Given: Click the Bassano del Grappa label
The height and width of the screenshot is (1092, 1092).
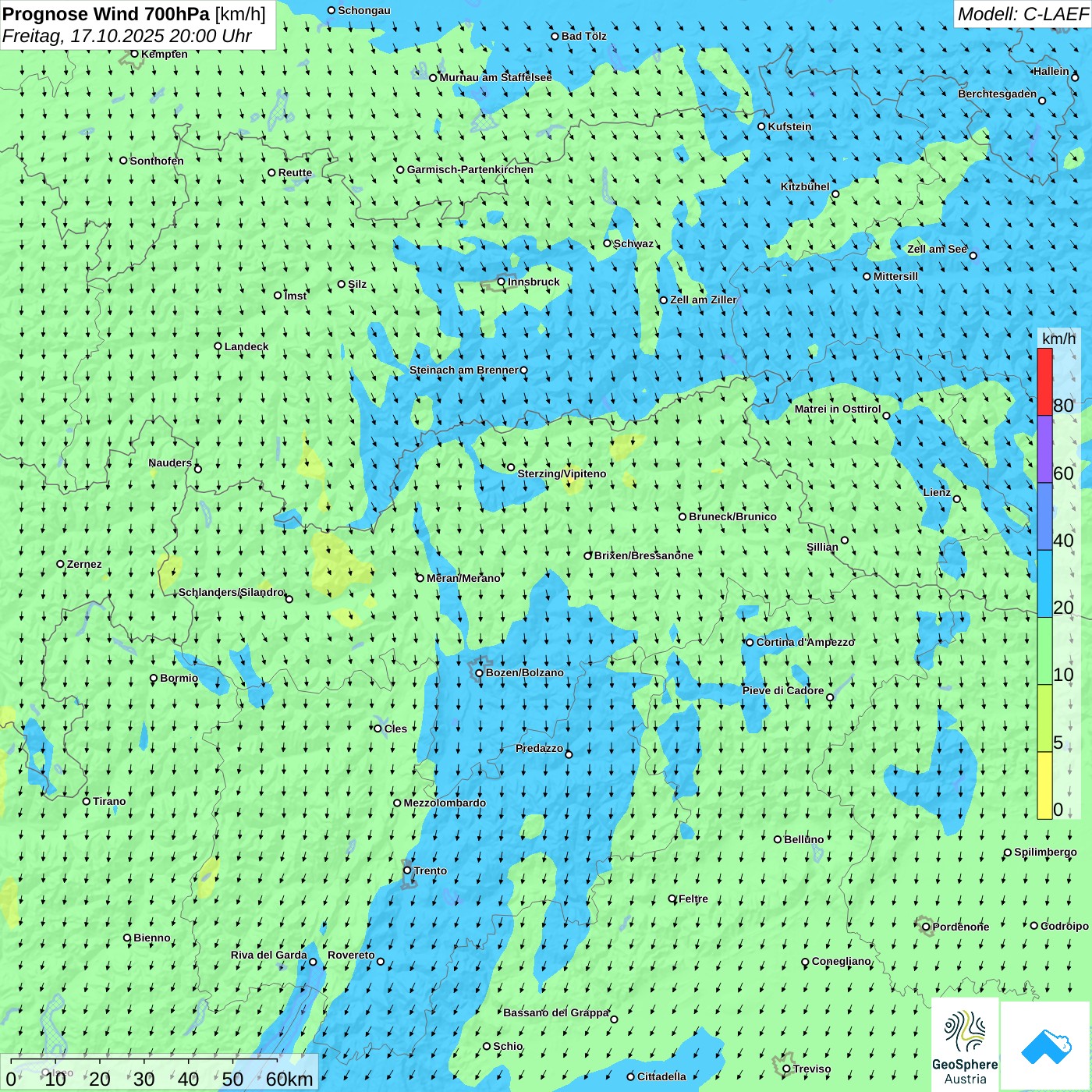Looking at the screenshot, I should click(x=555, y=1012).
